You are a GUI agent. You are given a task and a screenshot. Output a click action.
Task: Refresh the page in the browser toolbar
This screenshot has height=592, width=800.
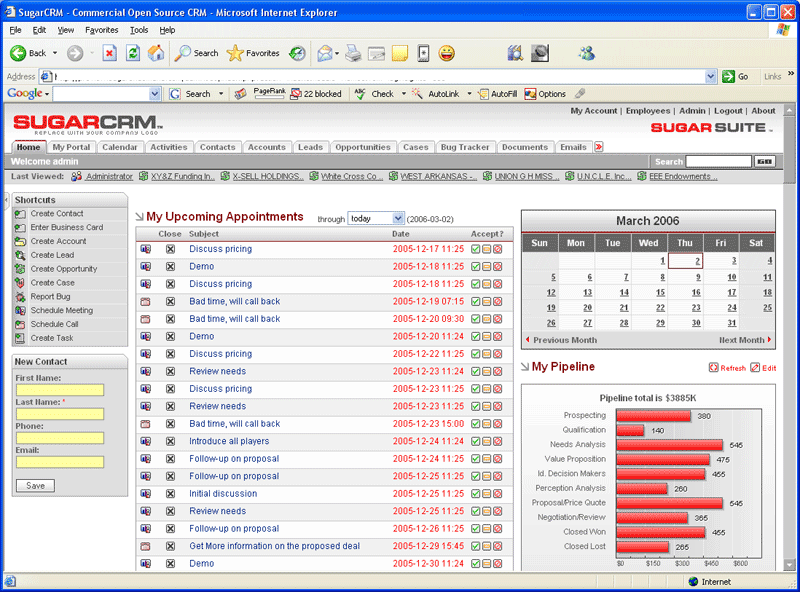(x=133, y=53)
